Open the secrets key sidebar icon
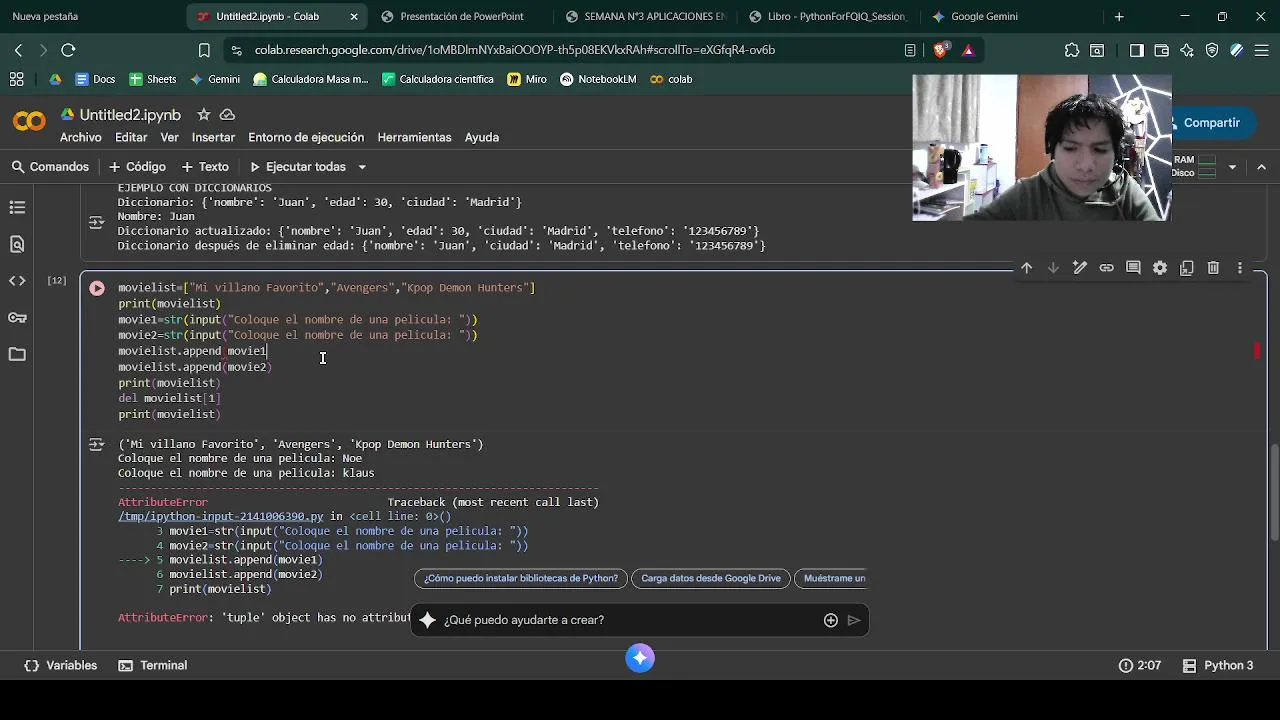 pos(17,318)
